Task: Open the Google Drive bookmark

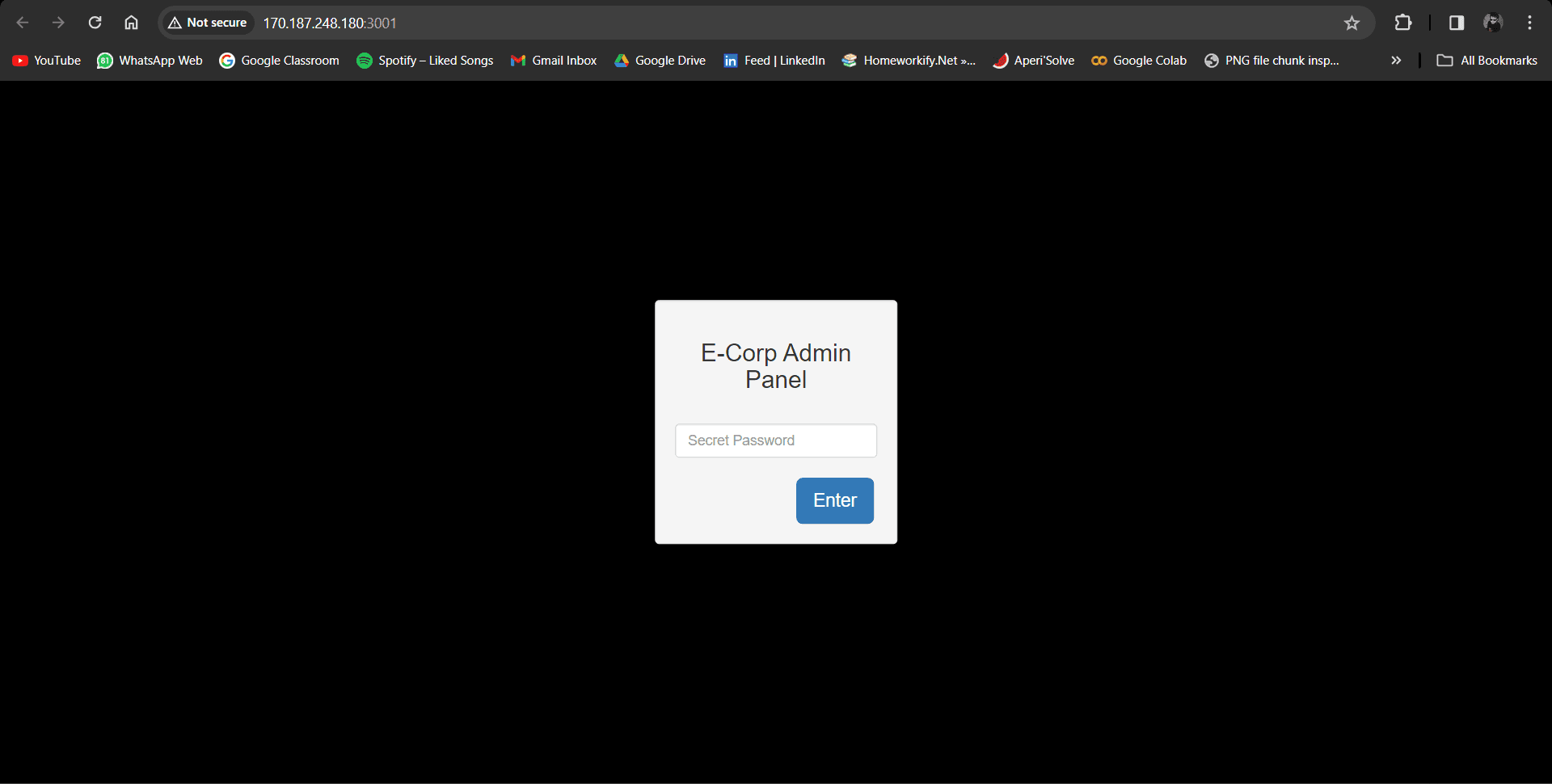Action: tap(660, 61)
